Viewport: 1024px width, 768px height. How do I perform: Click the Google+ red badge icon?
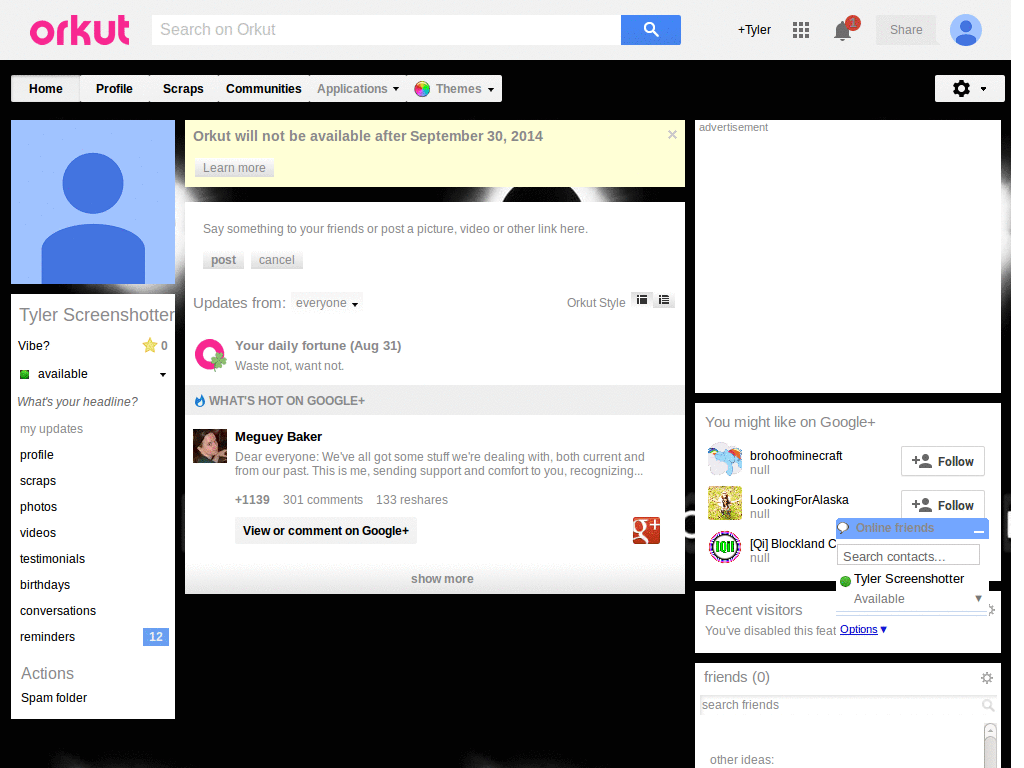pyautogui.click(x=646, y=530)
